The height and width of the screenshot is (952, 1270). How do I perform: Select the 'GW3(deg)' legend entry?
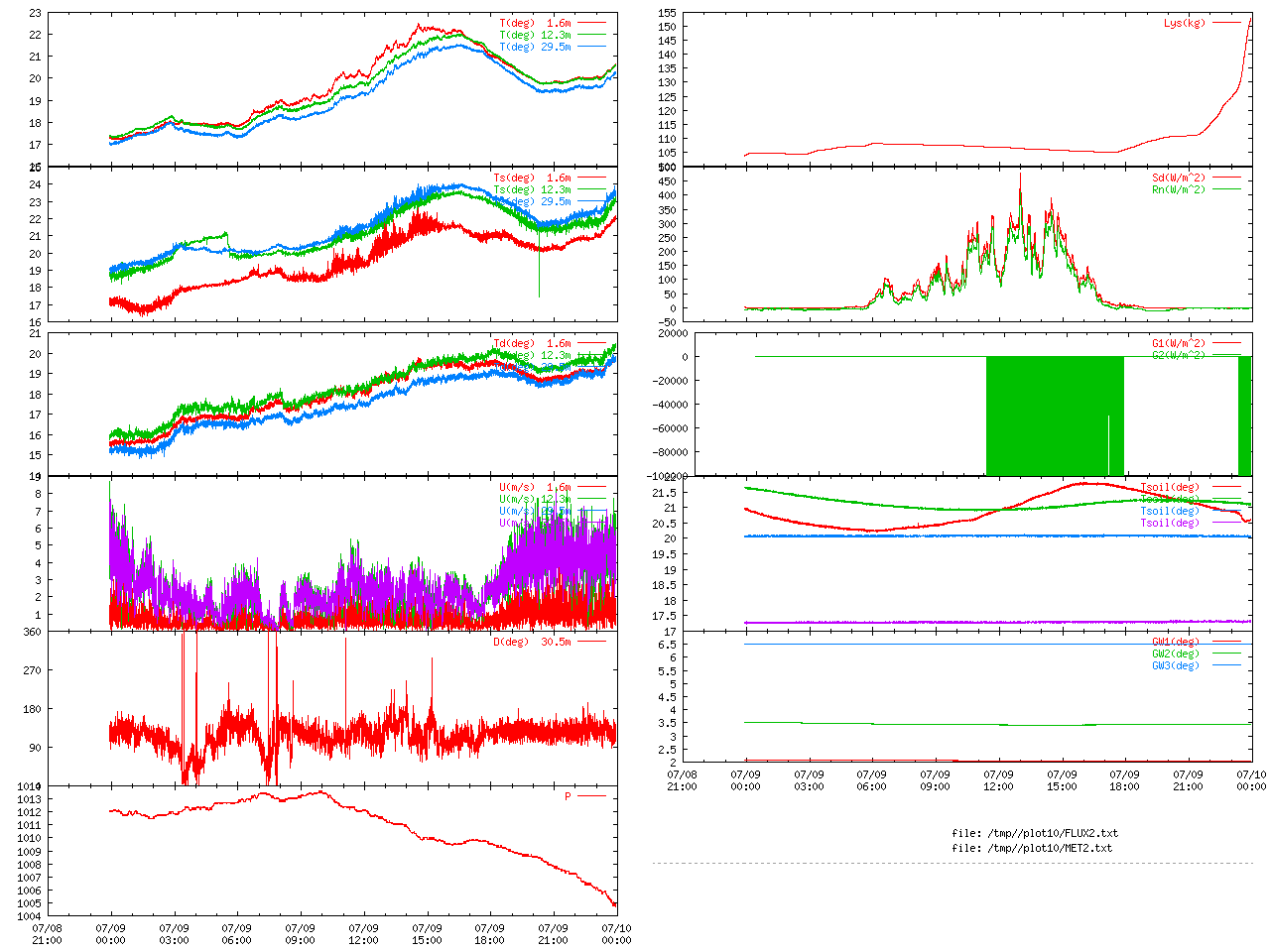coord(1176,665)
